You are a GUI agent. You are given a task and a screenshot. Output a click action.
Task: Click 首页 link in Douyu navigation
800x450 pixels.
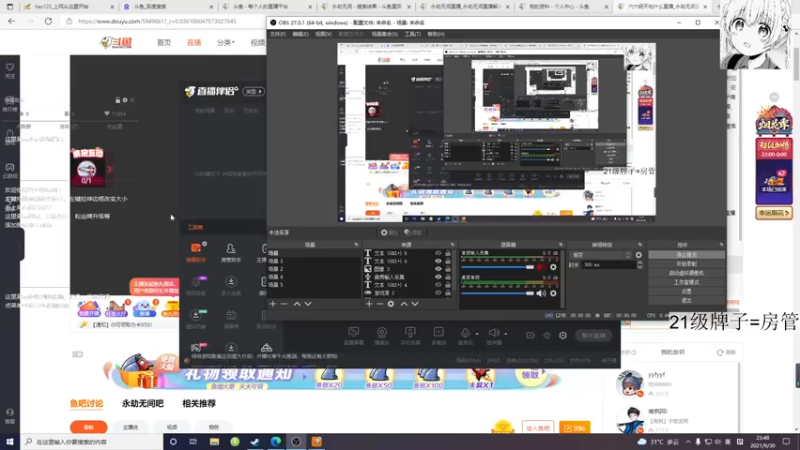point(164,42)
